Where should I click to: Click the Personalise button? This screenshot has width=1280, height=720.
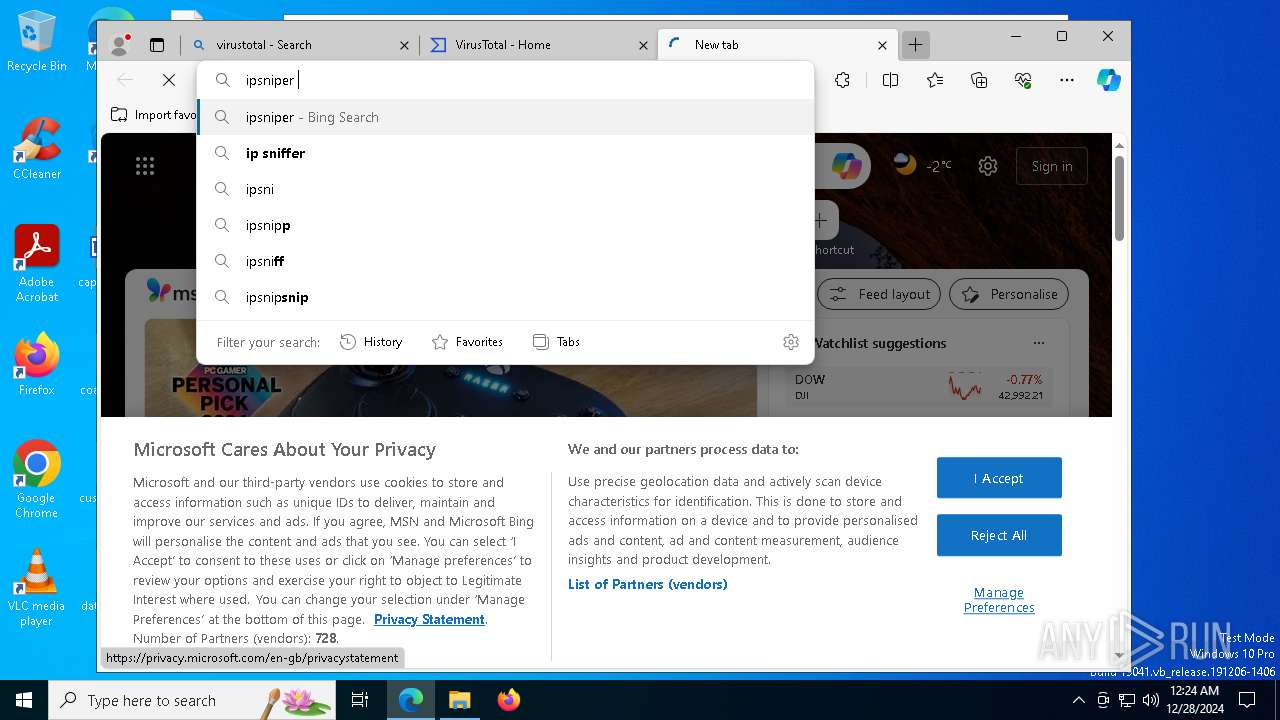(1009, 294)
